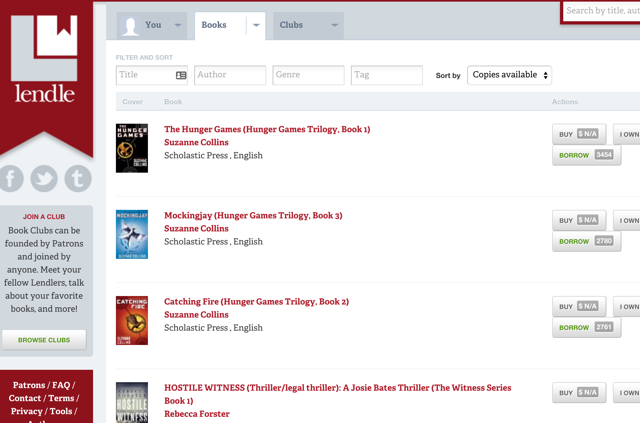640x423 pixels.
Task: Click the Lendle logo
Action: pos(44,59)
